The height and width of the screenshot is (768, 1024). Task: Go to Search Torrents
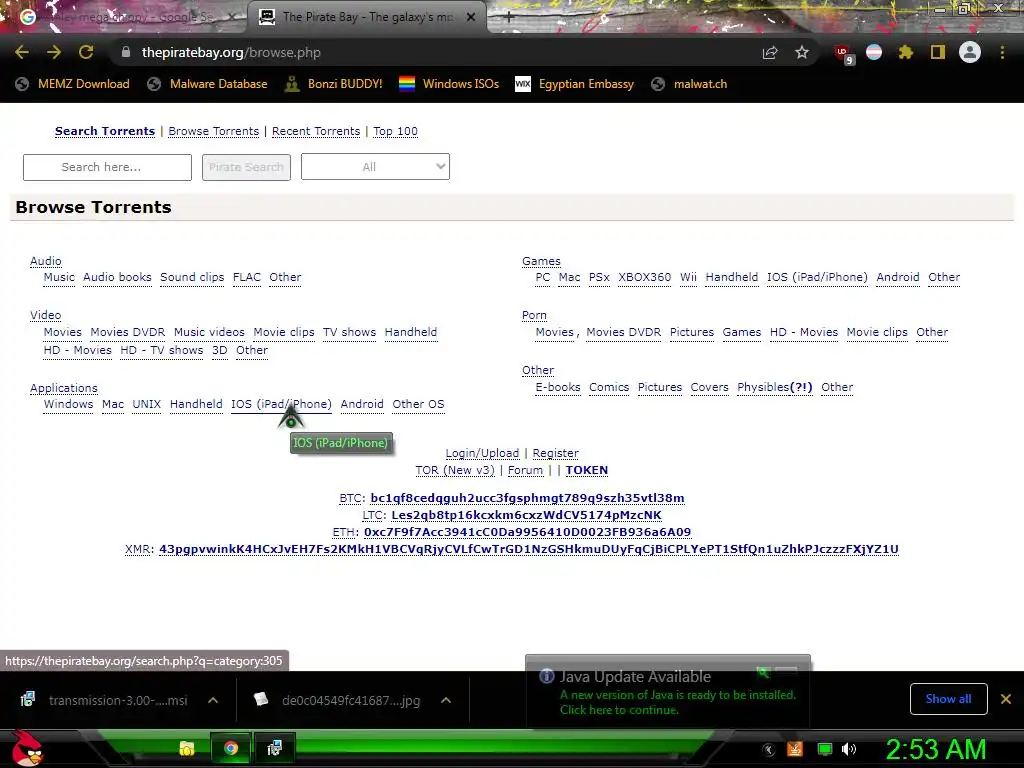coord(105,131)
